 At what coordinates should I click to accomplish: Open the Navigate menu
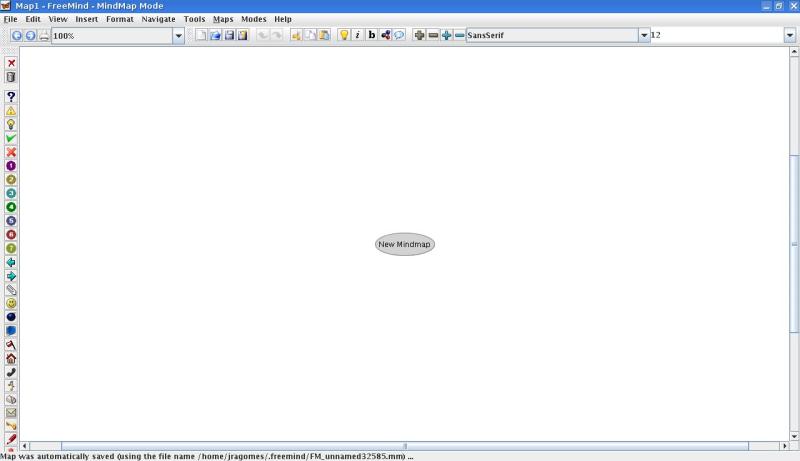click(x=158, y=19)
